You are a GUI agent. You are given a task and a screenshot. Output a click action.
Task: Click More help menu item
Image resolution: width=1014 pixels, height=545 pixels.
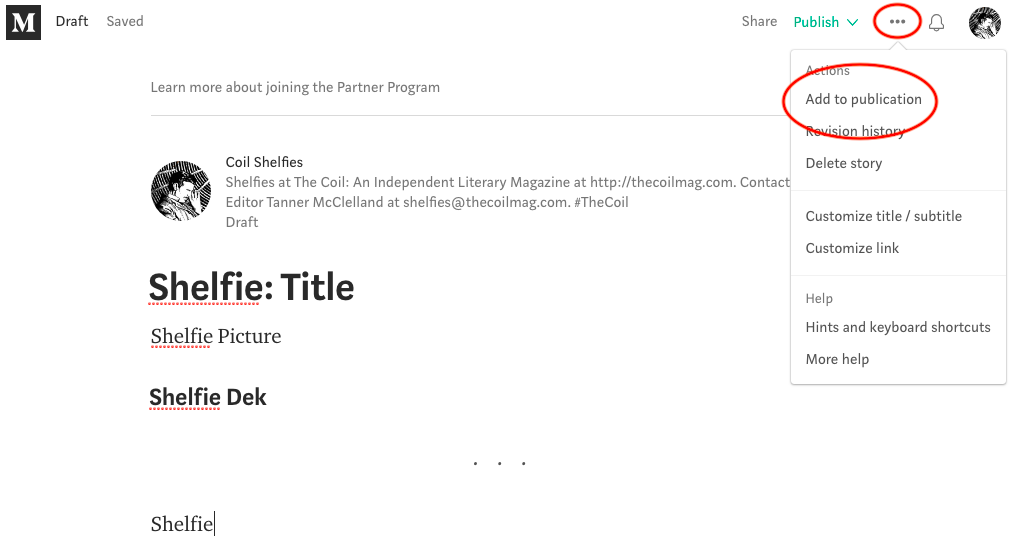837,359
